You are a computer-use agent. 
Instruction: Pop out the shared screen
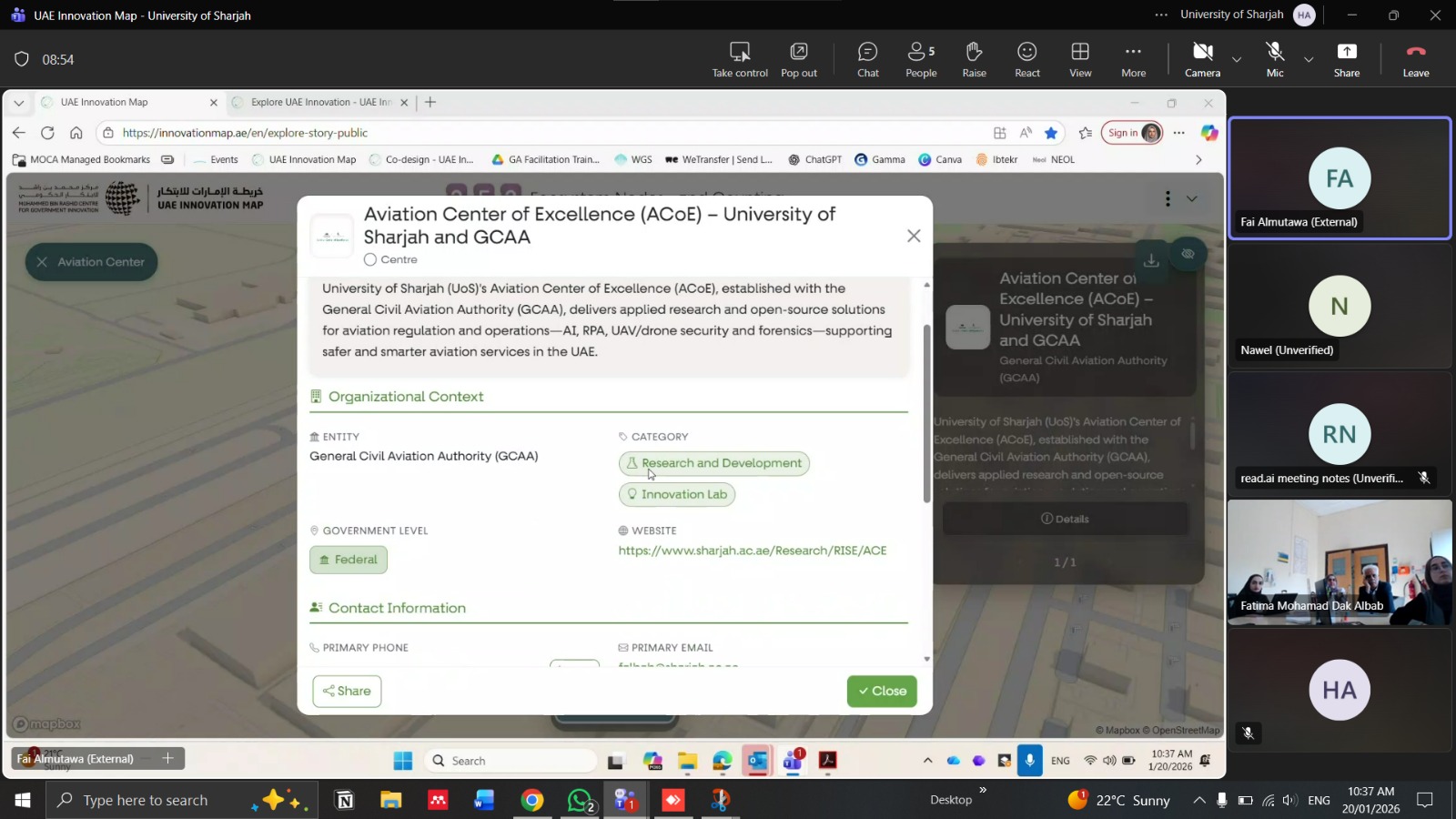[798, 59]
